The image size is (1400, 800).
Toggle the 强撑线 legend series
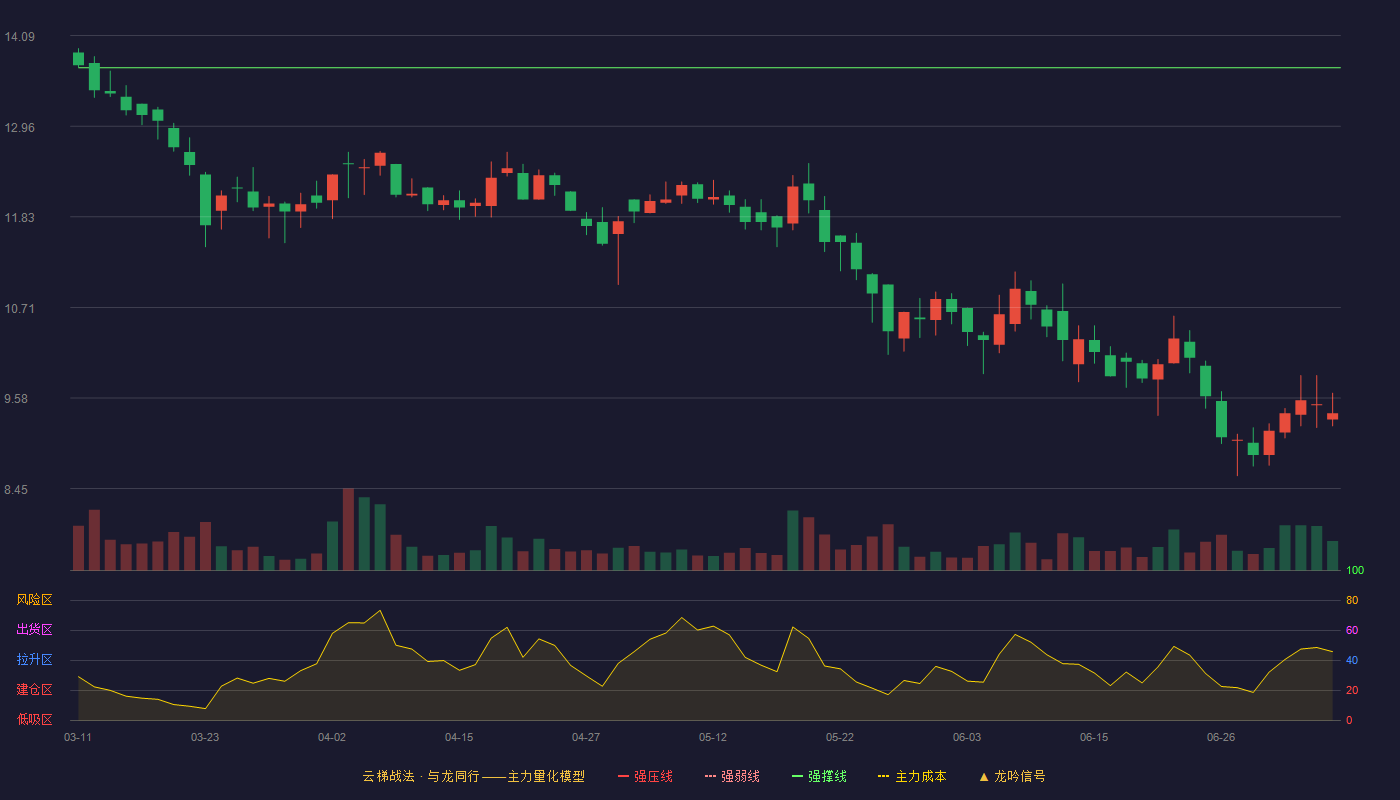tap(819, 776)
